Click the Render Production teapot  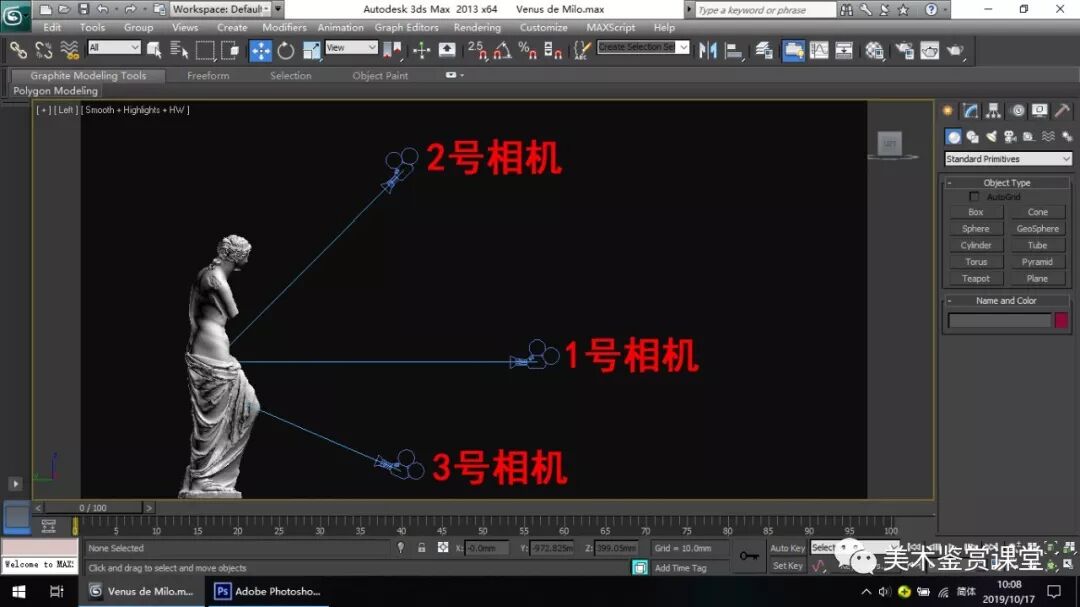[955, 50]
